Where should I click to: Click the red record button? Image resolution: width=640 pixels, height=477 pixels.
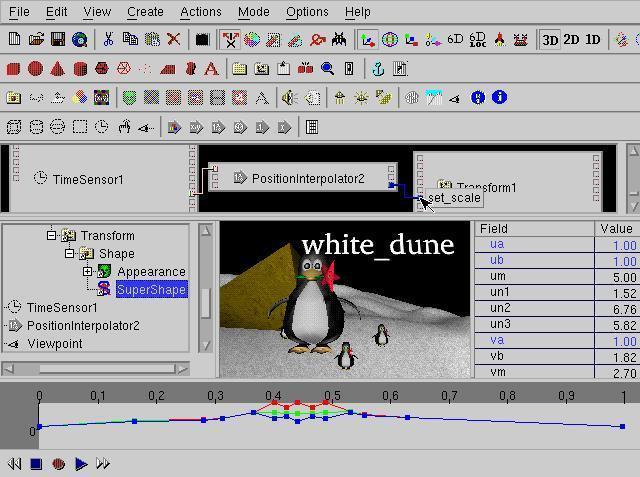59,464
